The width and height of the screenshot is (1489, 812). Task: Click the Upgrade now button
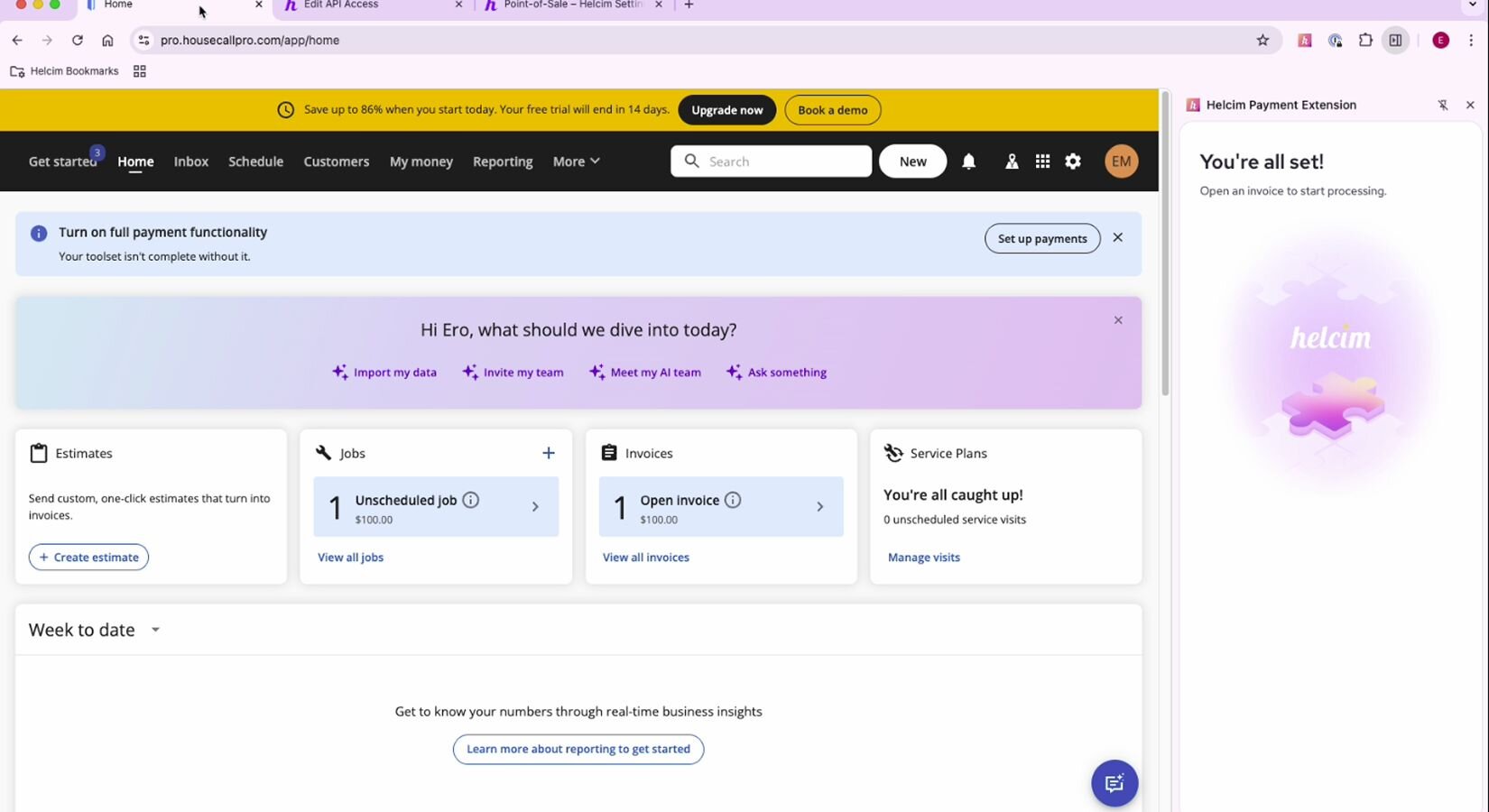(726, 110)
